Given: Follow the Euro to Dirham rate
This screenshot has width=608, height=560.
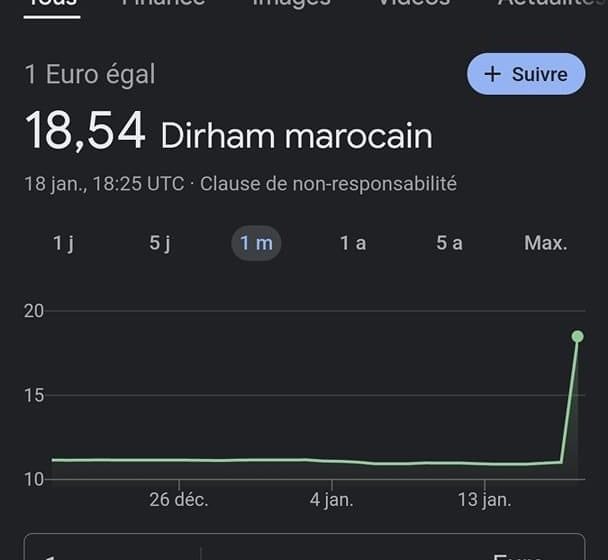Looking at the screenshot, I should (526, 74).
